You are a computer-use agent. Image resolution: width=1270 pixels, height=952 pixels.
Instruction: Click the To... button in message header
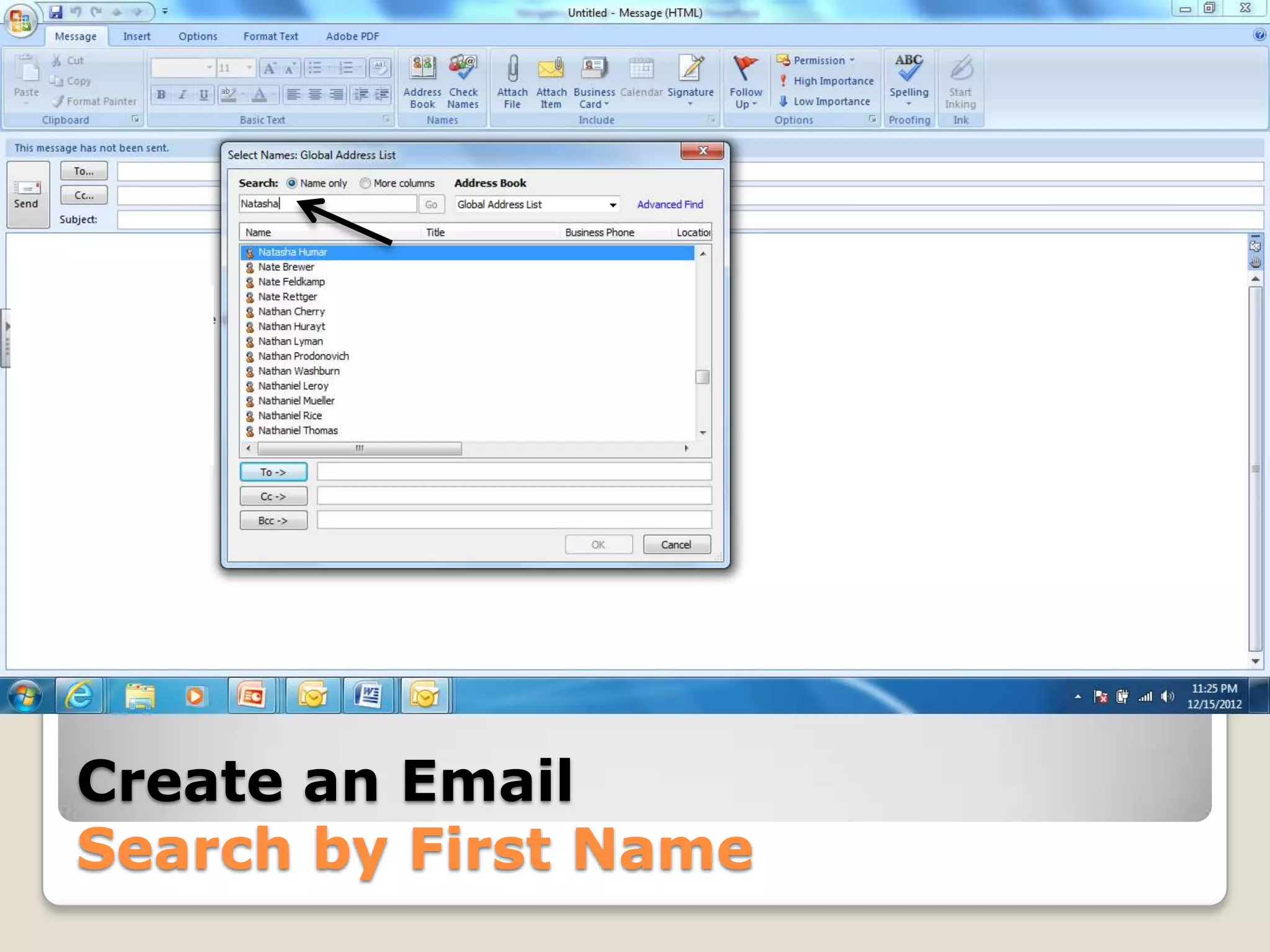pos(84,171)
